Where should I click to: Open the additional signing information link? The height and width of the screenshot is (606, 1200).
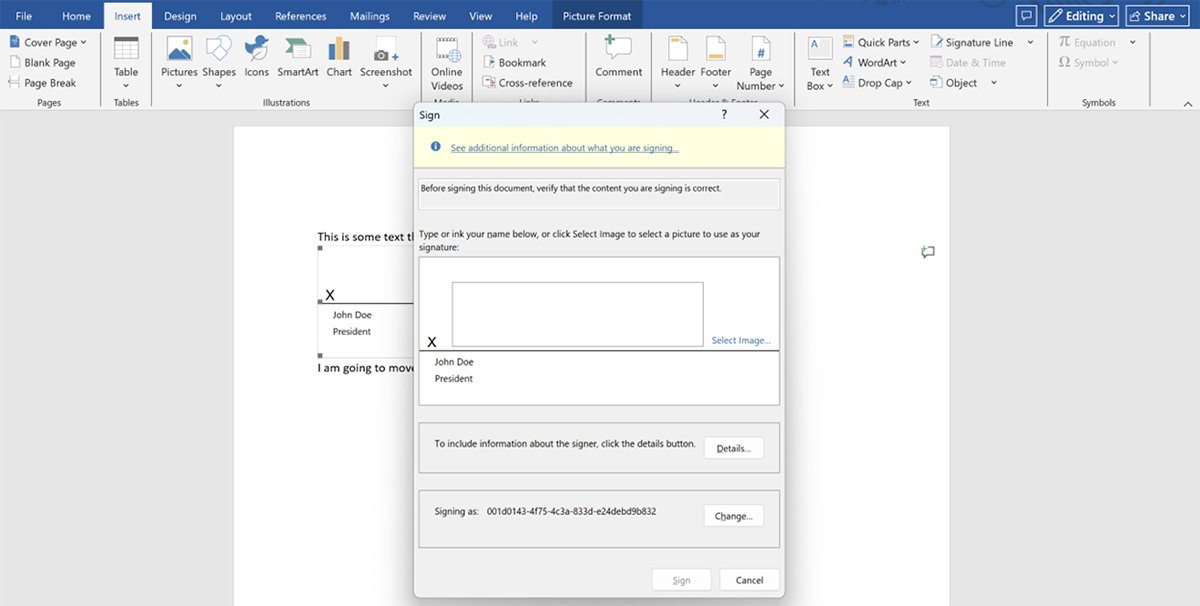click(564, 148)
